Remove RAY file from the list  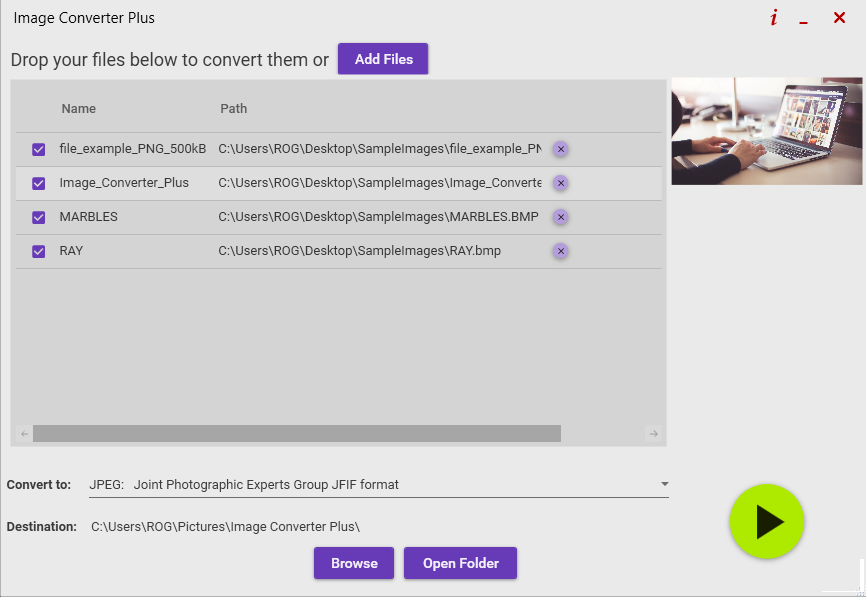(561, 251)
